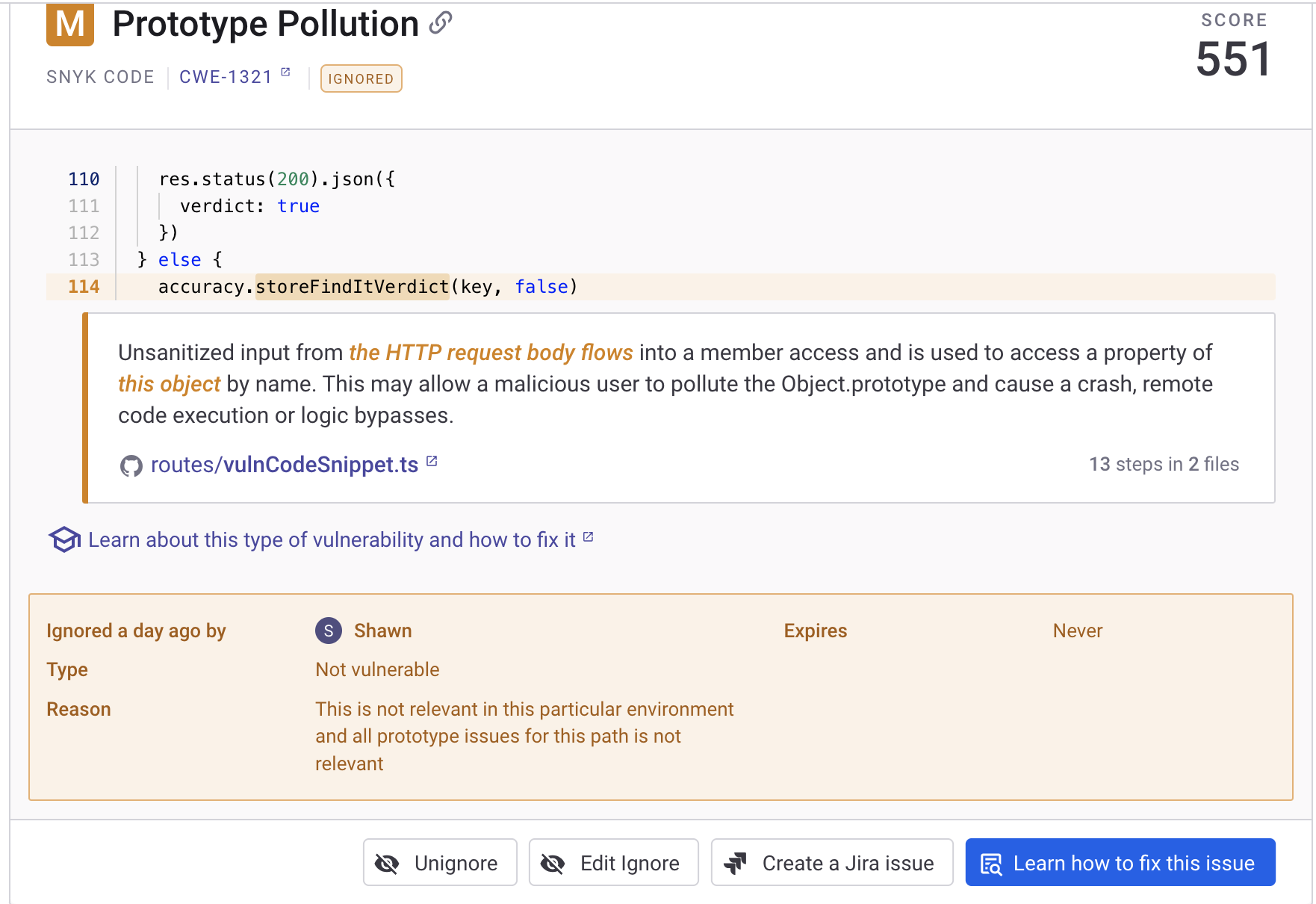Copy link icon next to Prototype Pollution
Image resolution: width=1316 pixels, height=904 pixels.
[441, 23]
